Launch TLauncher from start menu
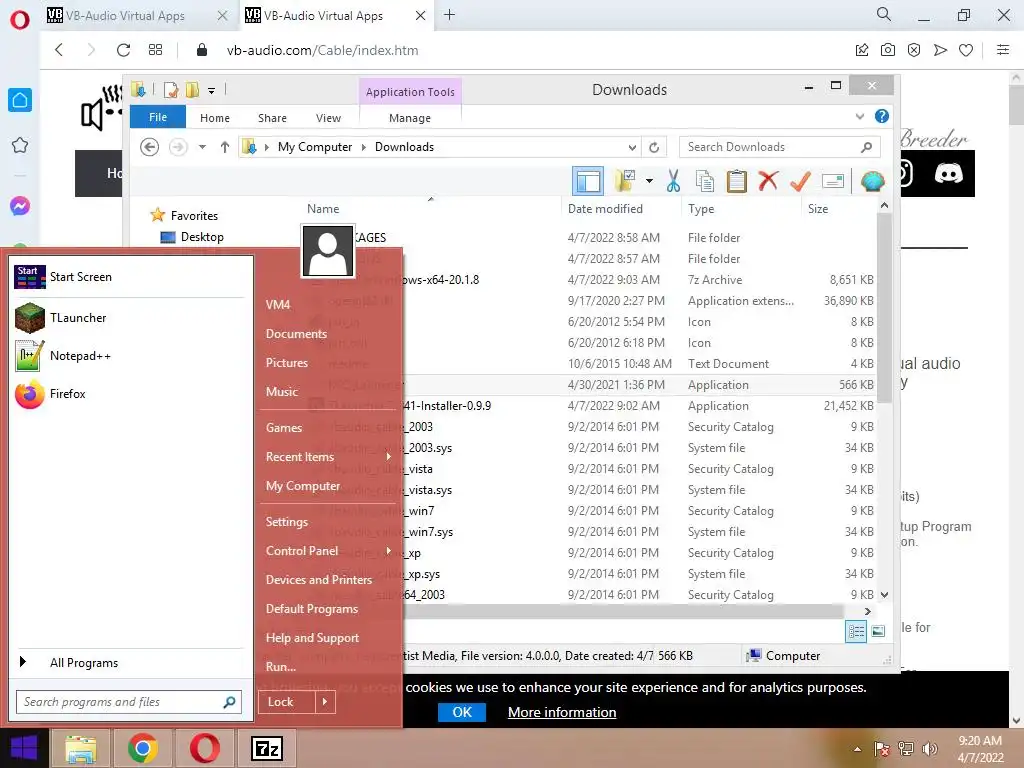This screenshot has height=768, width=1024. [x=129, y=318]
